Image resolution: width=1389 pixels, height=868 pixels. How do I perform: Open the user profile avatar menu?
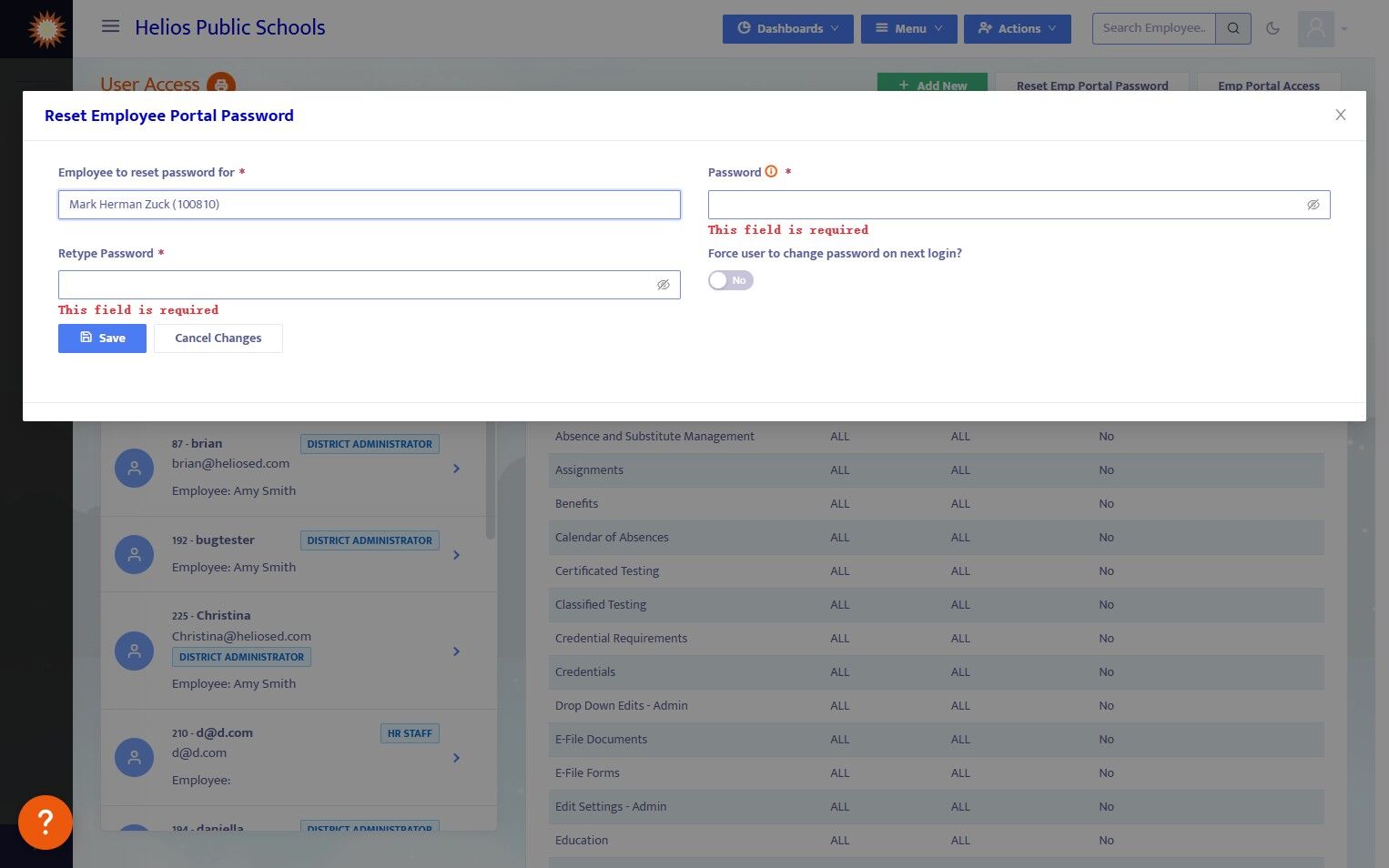point(1315,28)
